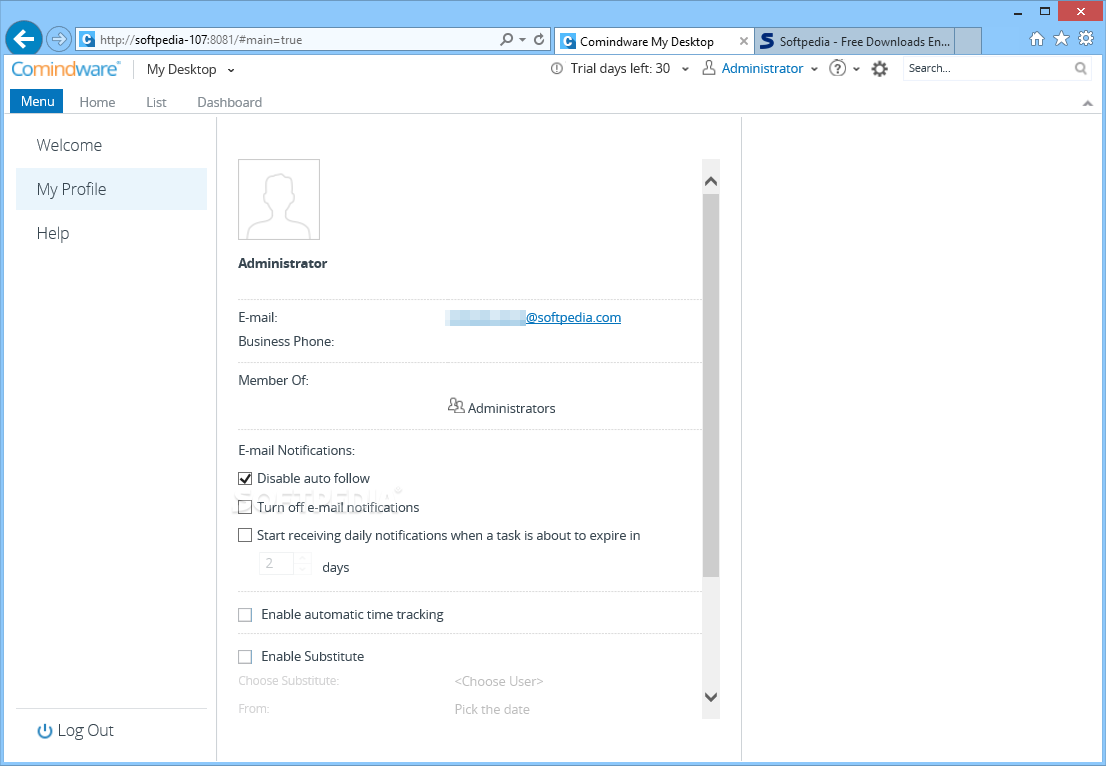Open the browser tools gear icon
This screenshot has width=1106, height=766.
pyautogui.click(x=1086, y=39)
